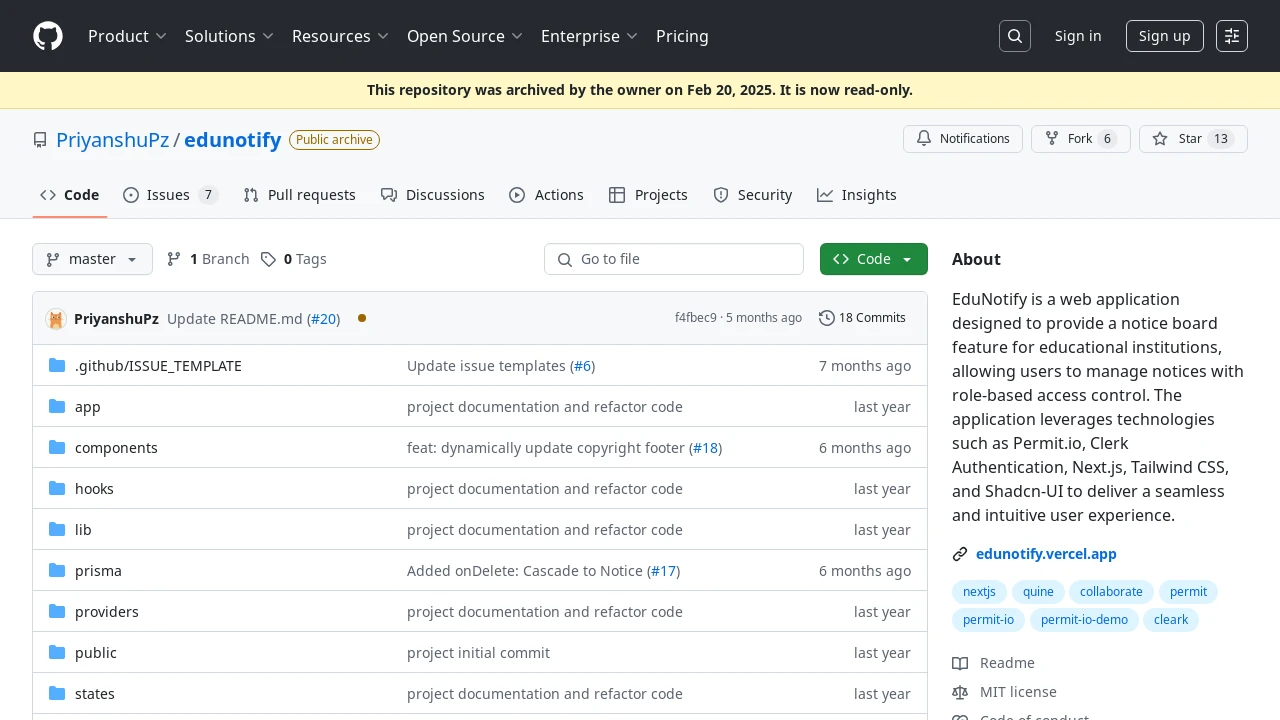Click the Sign in link
Image resolution: width=1280 pixels, height=720 pixels.
tap(1078, 36)
